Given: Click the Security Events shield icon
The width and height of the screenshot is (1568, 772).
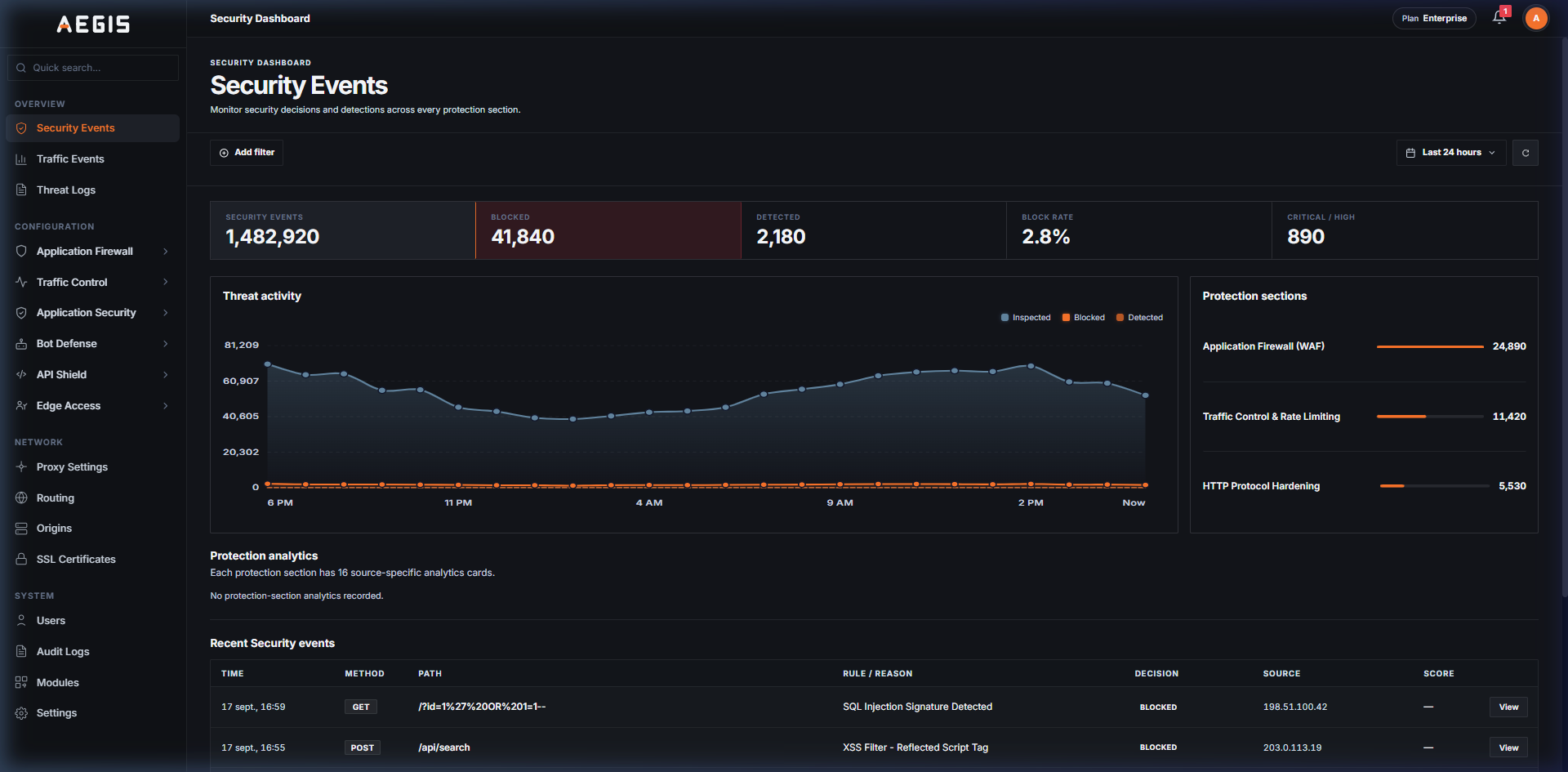Looking at the screenshot, I should tap(21, 128).
